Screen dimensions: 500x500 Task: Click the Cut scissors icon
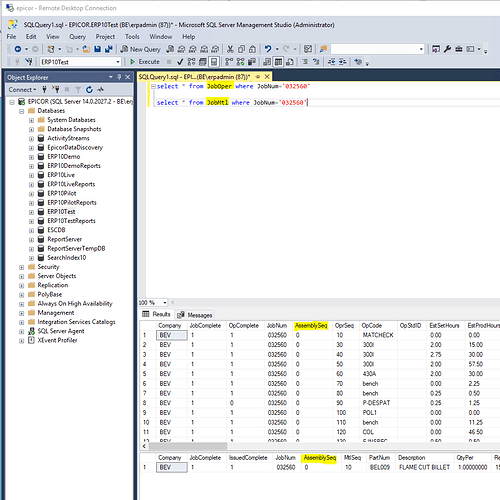(x=230, y=49)
